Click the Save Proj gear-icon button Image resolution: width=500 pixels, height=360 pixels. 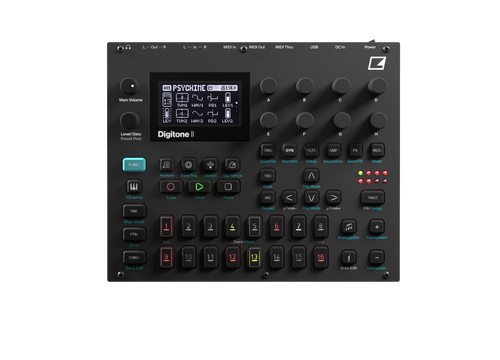(188, 164)
